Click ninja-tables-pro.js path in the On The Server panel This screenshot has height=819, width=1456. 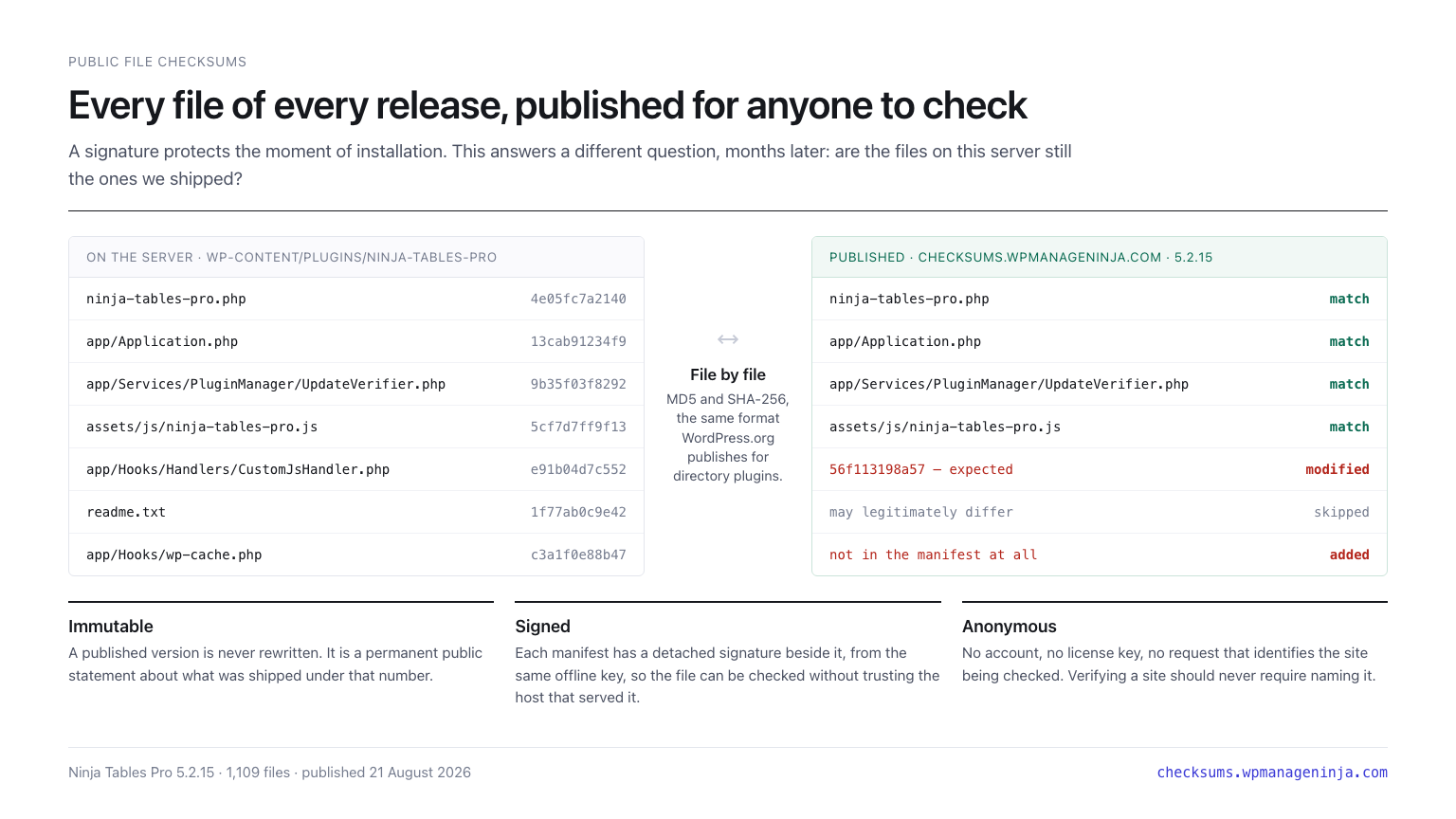click(202, 427)
